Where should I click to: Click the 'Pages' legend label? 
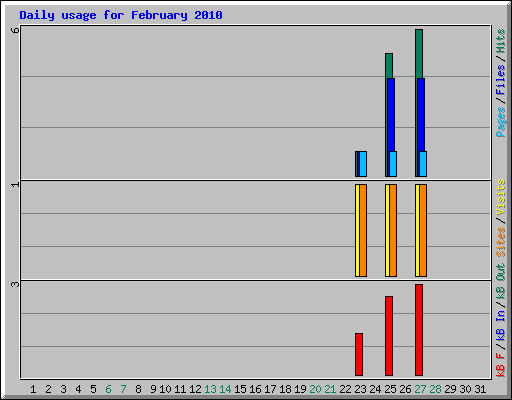pos(501,122)
